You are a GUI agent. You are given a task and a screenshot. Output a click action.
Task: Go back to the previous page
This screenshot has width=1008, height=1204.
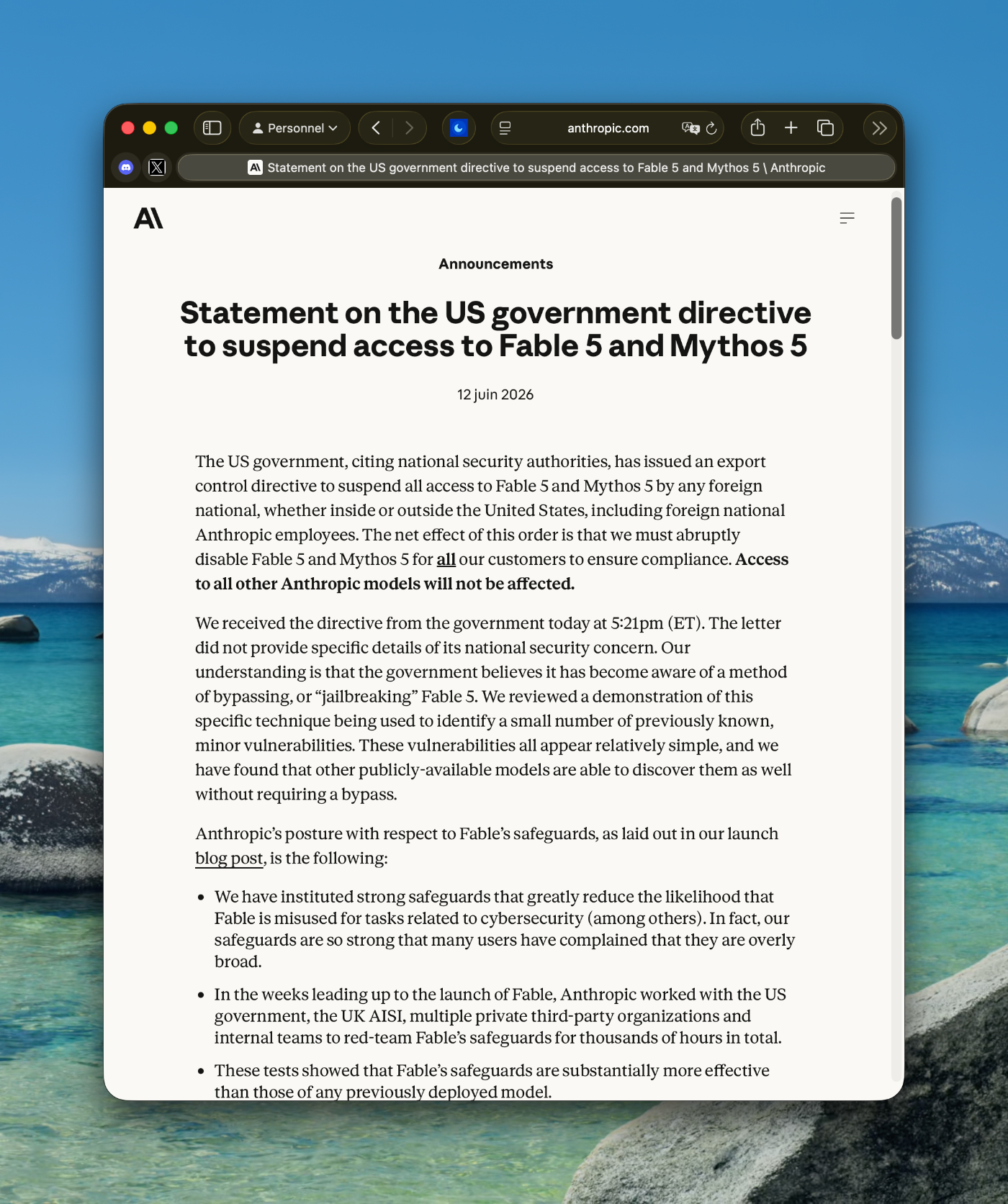(376, 128)
